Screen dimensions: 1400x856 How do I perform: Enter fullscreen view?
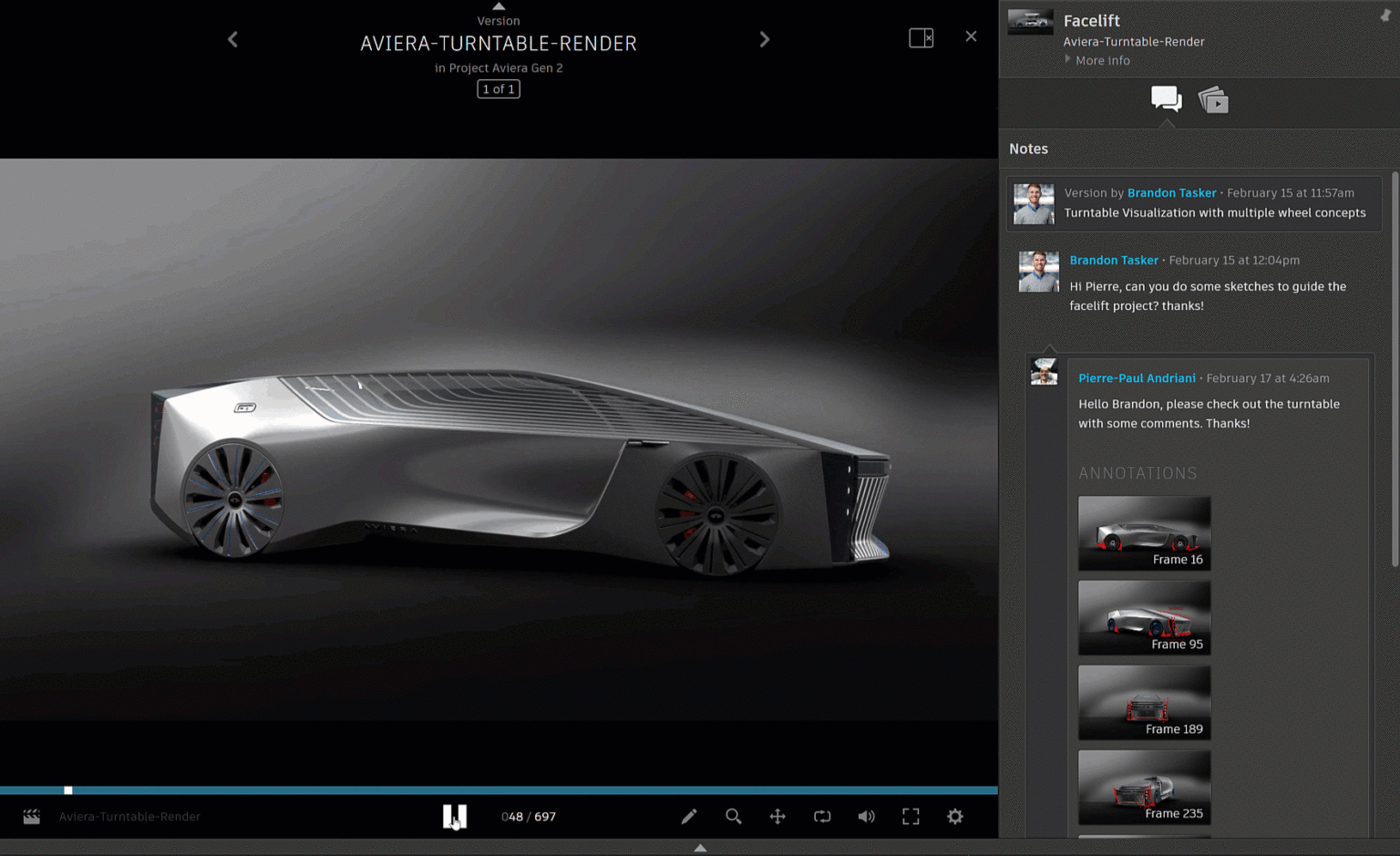(911, 817)
